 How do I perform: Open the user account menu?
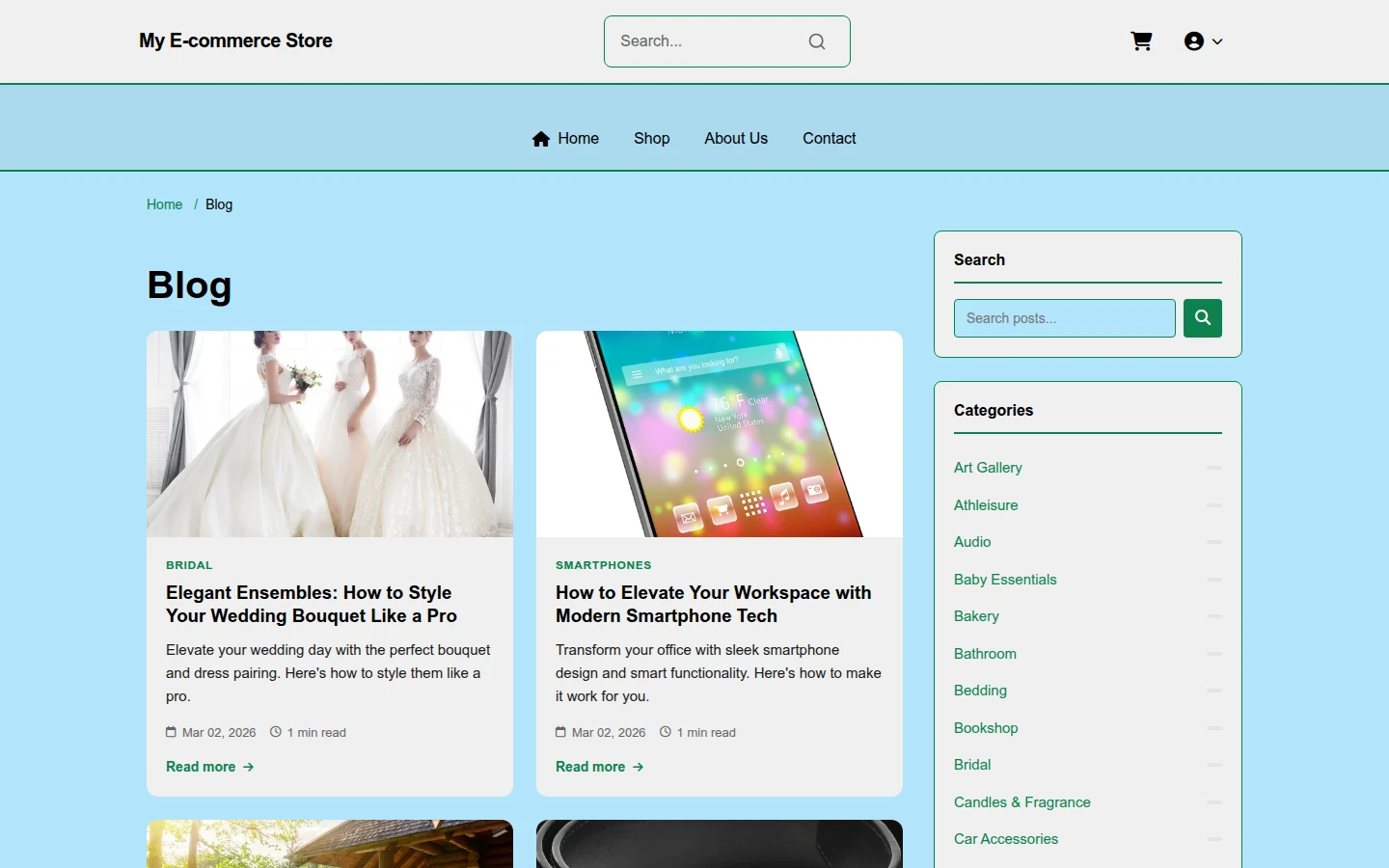(1203, 41)
